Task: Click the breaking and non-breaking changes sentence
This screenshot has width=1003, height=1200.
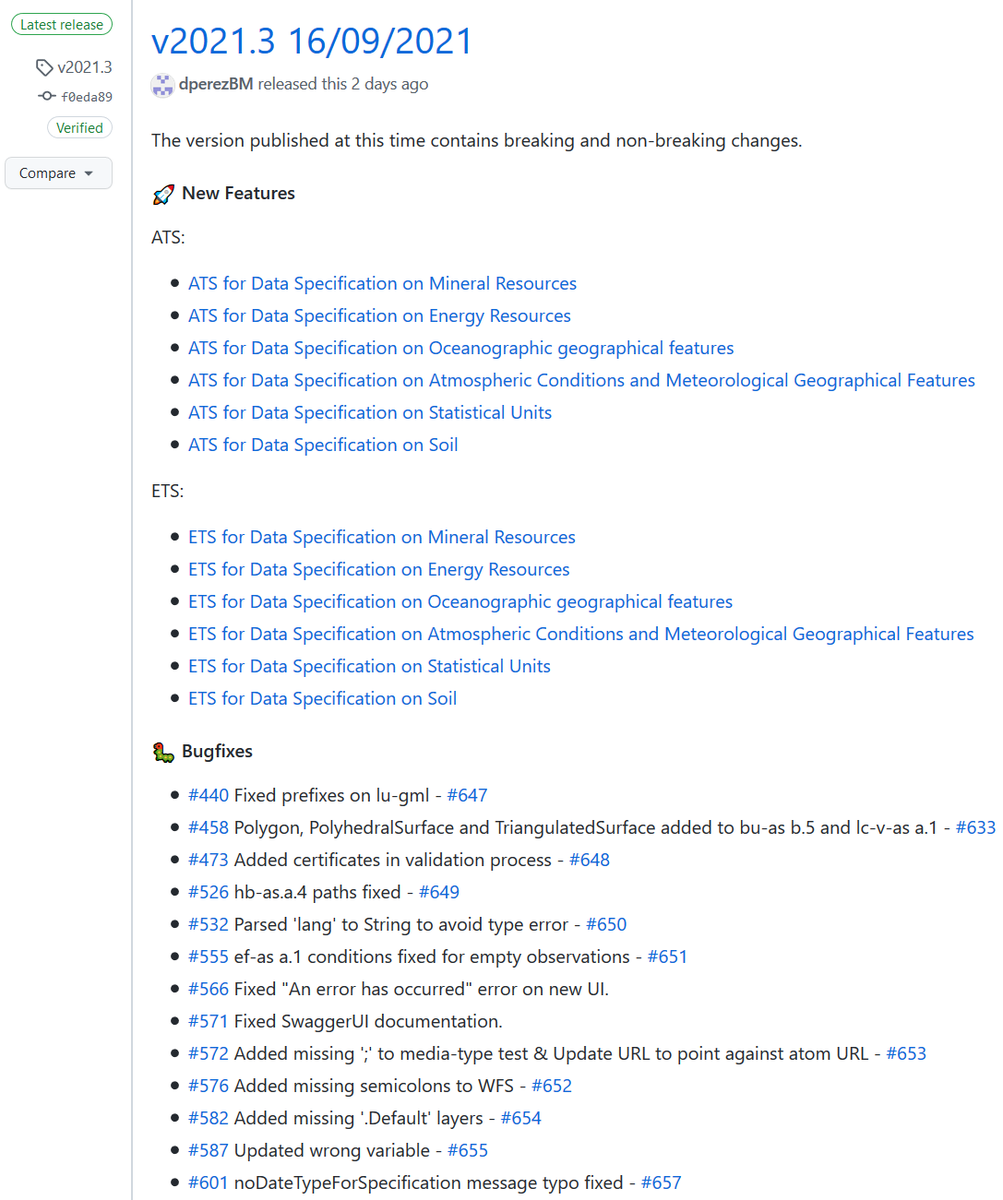Action: (x=477, y=140)
